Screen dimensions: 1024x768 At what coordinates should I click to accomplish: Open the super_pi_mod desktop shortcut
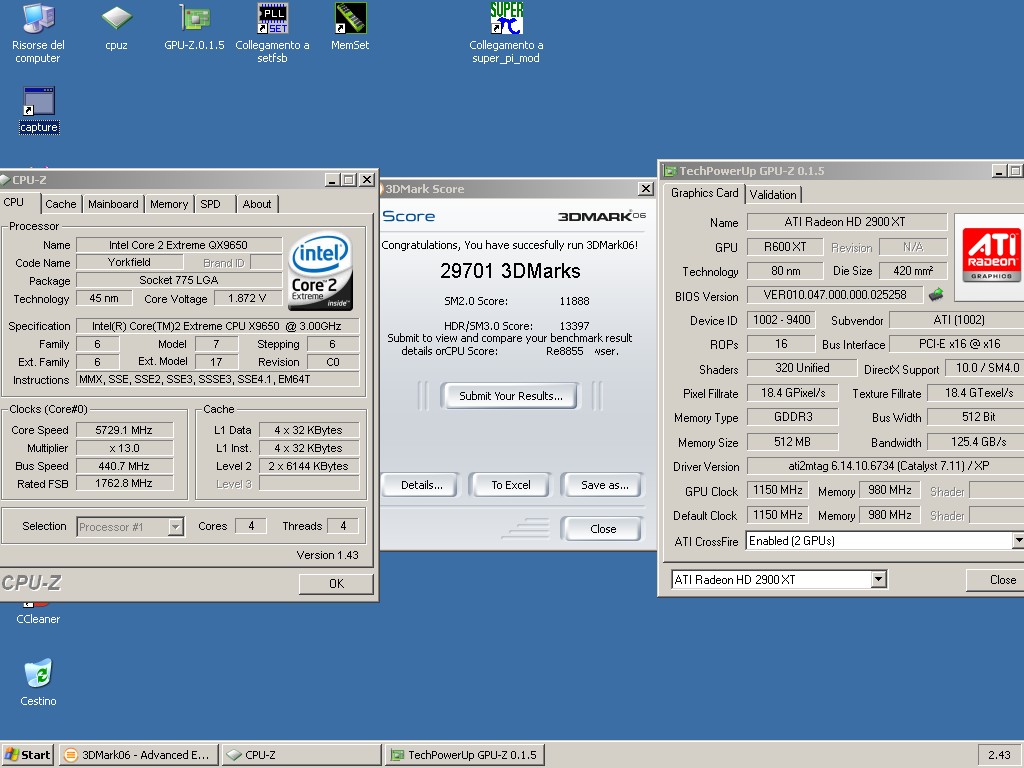click(x=506, y=33)
